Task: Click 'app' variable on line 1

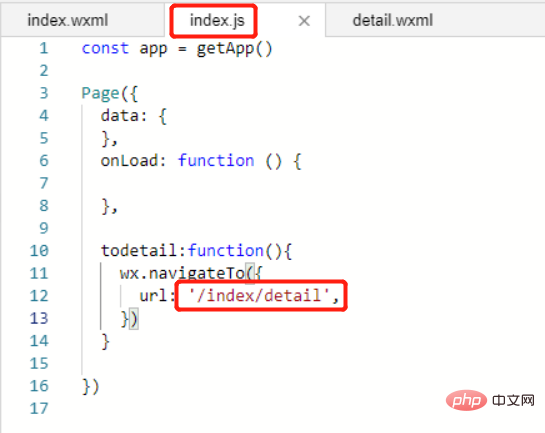Action: click(153, 49)
